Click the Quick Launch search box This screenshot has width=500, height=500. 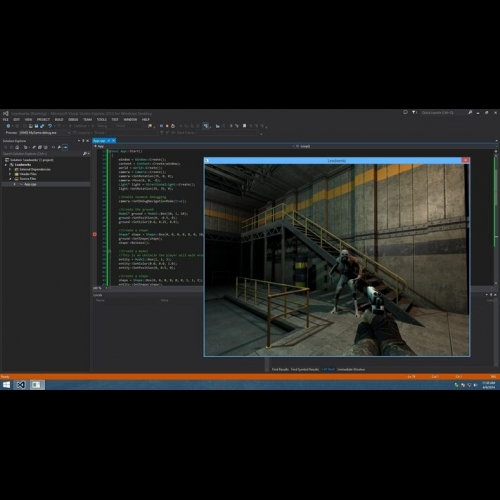[443, 112]
